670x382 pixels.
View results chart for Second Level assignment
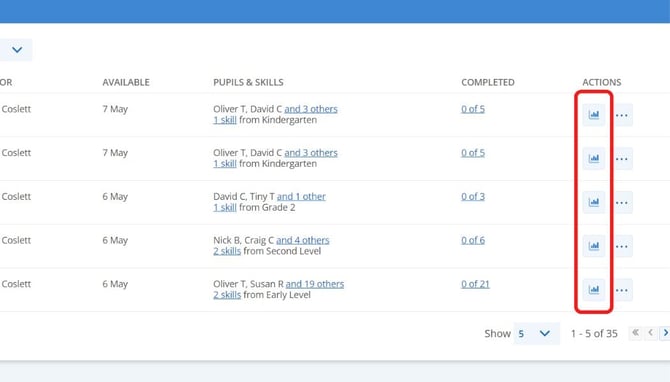pos(594,246)
